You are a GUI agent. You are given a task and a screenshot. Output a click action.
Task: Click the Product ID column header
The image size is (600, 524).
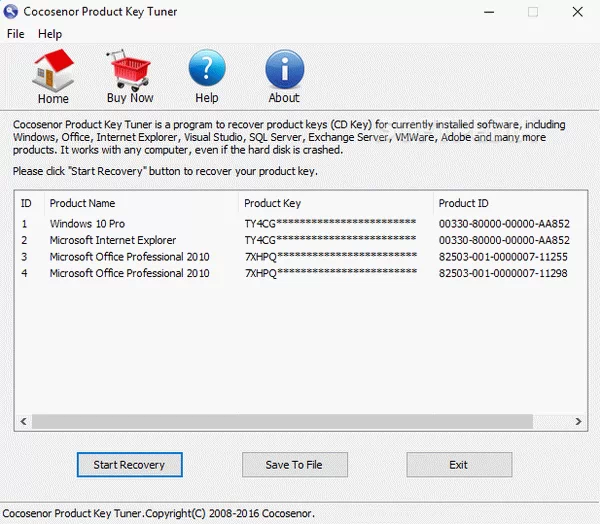pos(464,203)
